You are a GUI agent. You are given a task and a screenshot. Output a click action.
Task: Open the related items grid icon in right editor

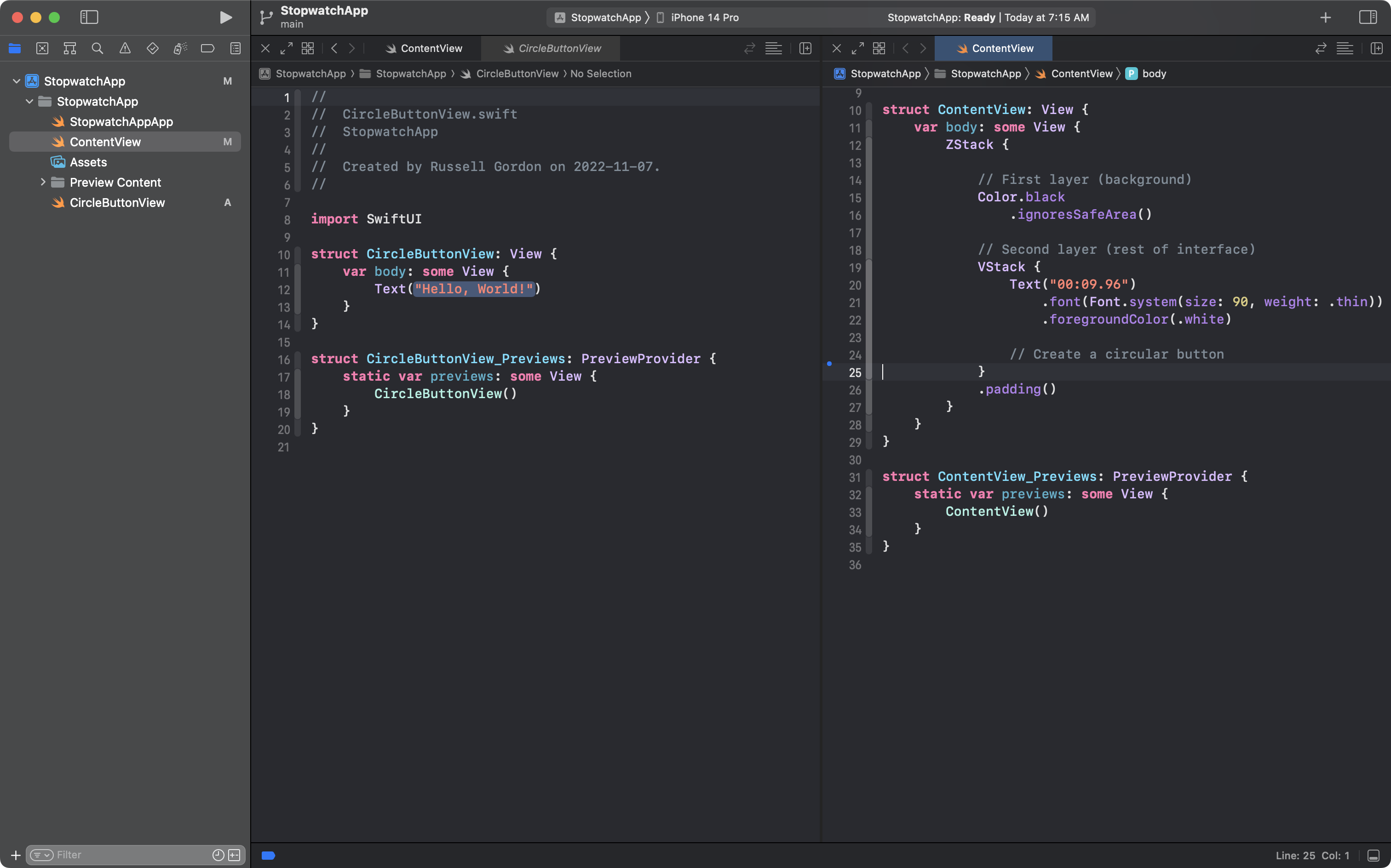(879, 48)
